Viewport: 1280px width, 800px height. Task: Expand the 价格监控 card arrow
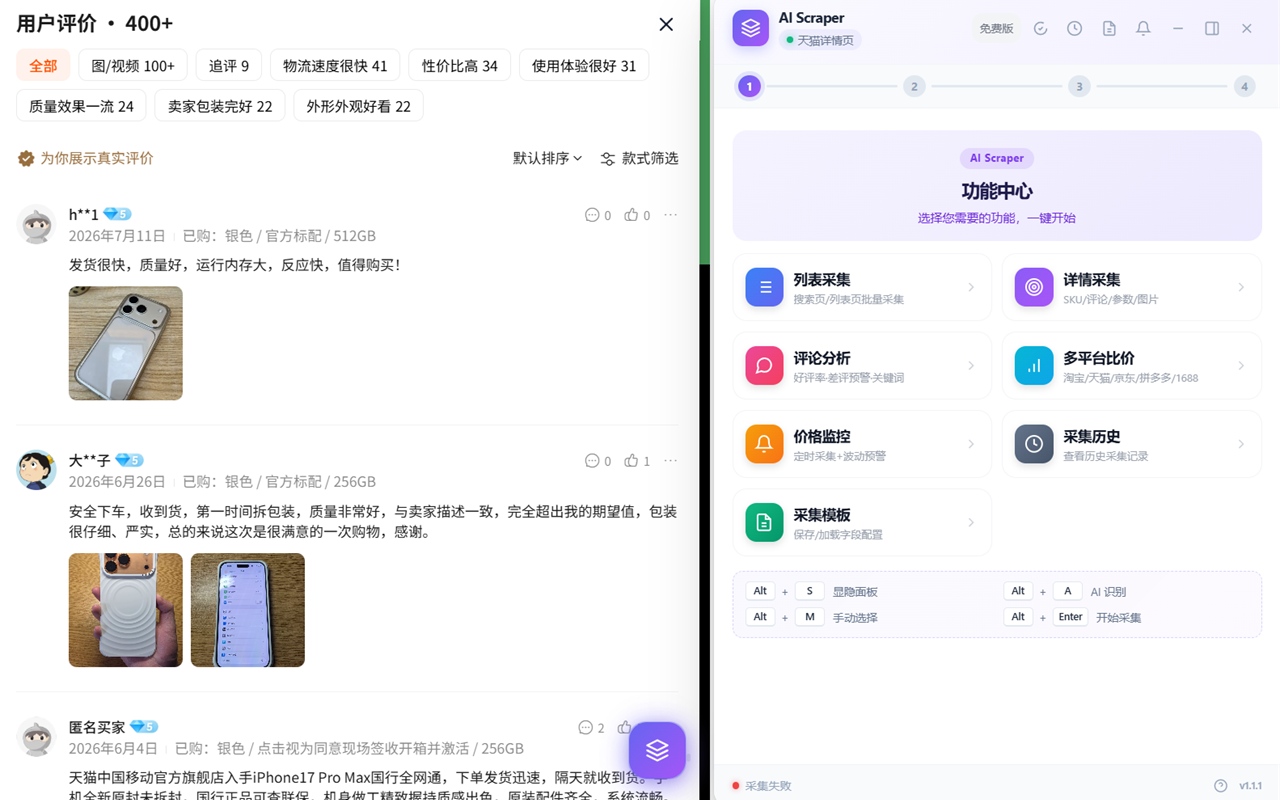(971, 444)
